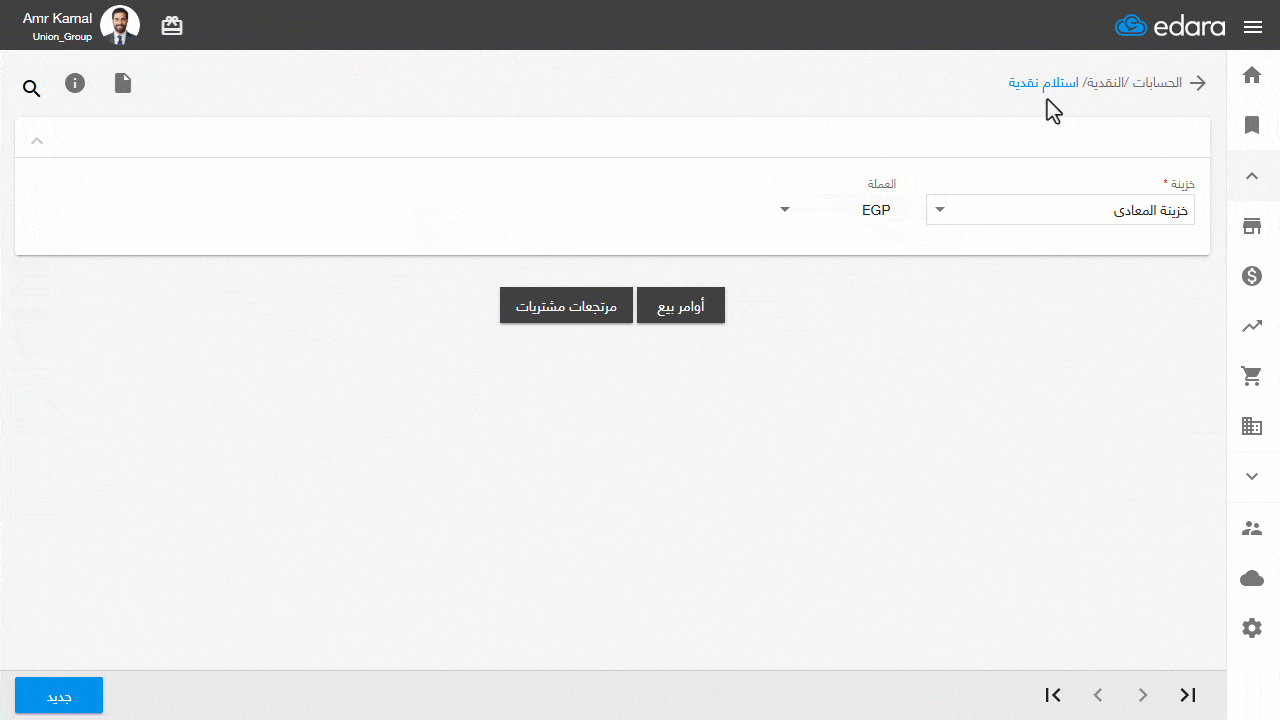Click the جديد button
The width and height of the screenshot is (1280, 720).
59,696
